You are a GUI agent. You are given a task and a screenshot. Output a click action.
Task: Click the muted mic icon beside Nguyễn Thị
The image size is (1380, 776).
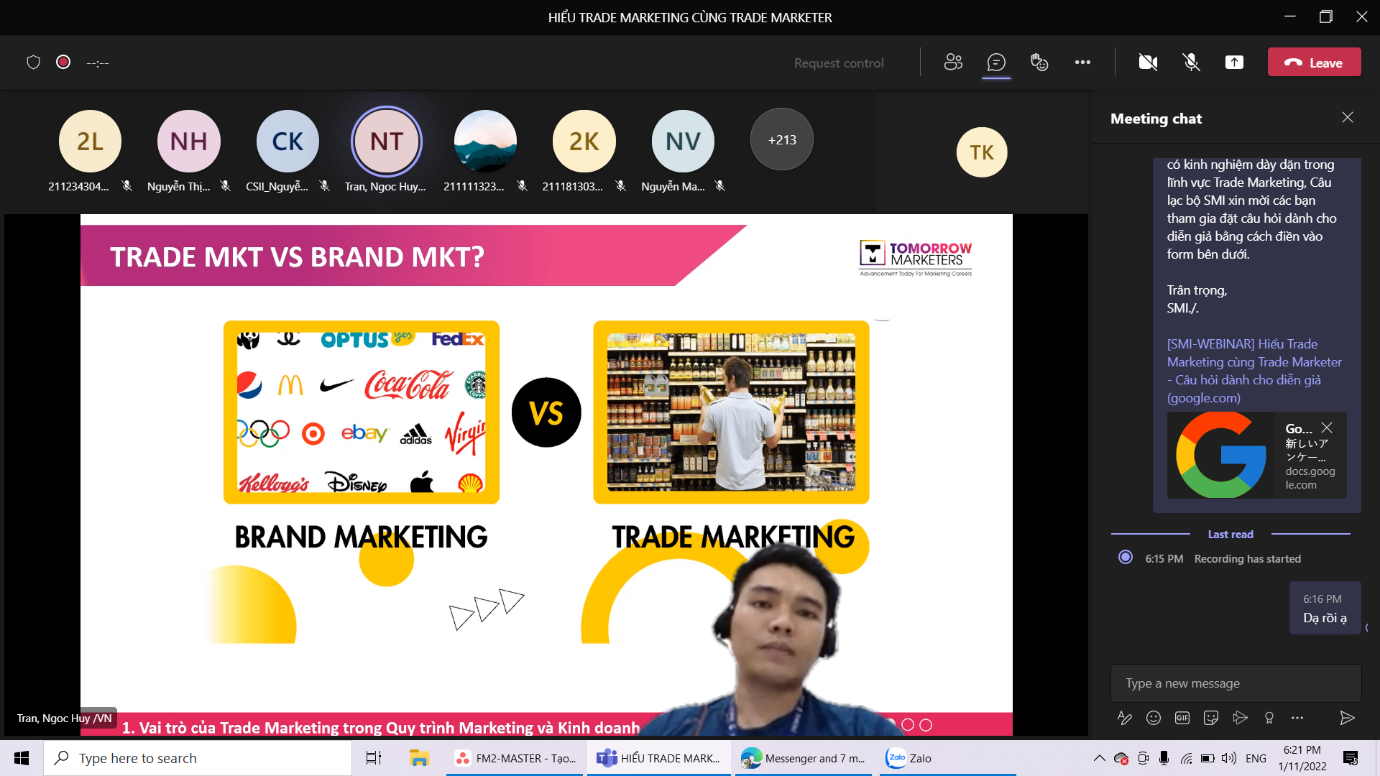click(225, 186)
